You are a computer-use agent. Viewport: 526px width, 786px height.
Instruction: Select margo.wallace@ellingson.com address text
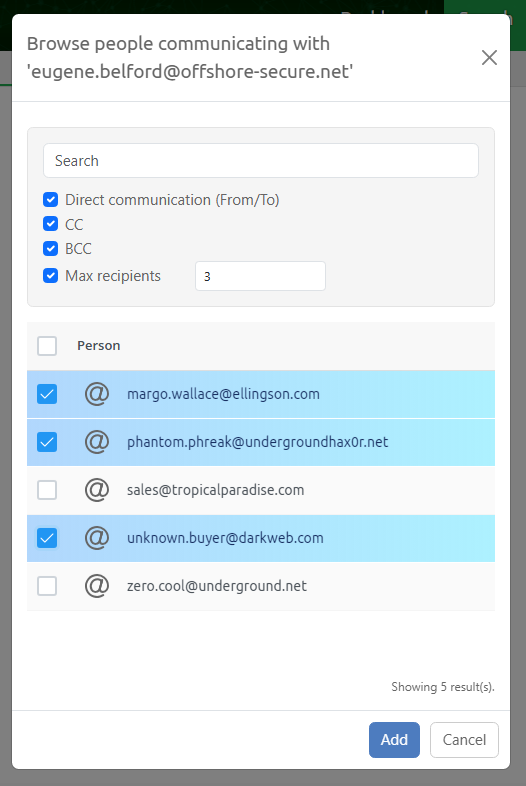point(223,394)
